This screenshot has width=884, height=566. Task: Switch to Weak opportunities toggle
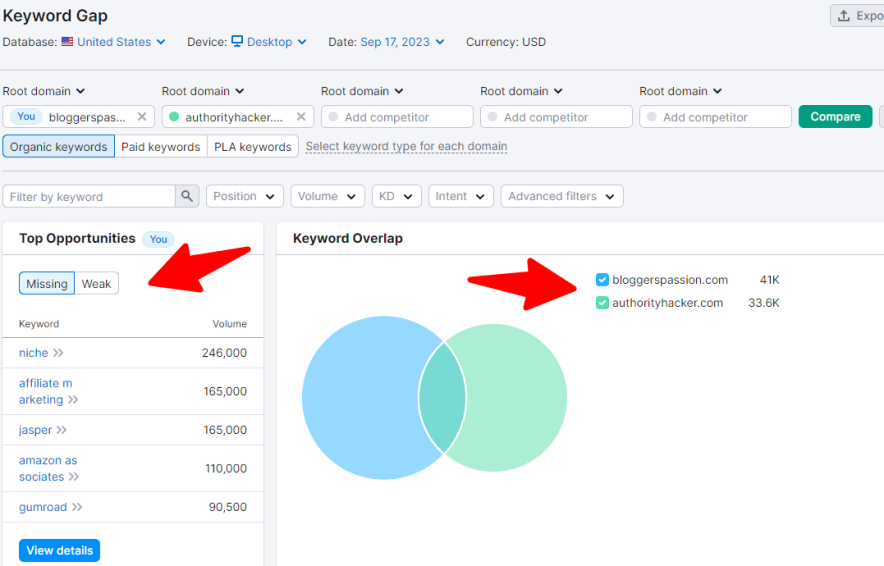click(x=96, y=284)
